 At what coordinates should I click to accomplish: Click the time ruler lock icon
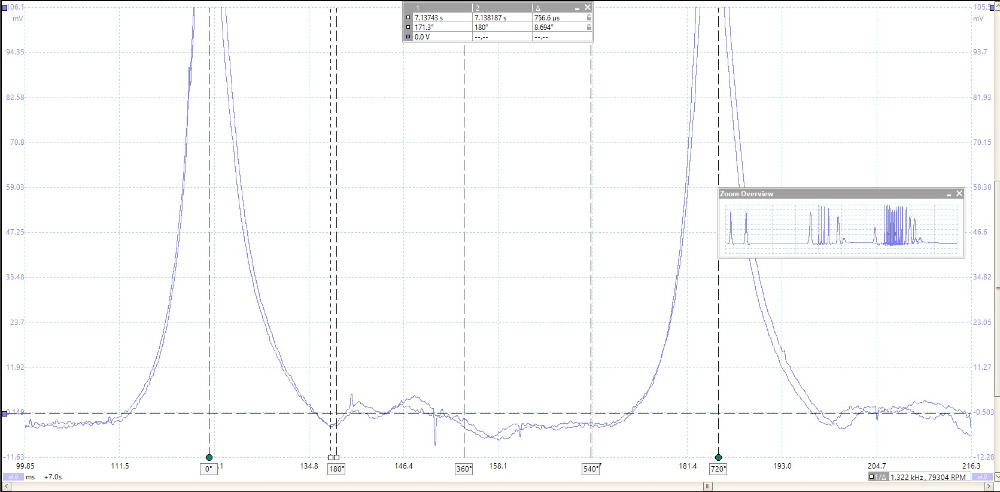589,18
